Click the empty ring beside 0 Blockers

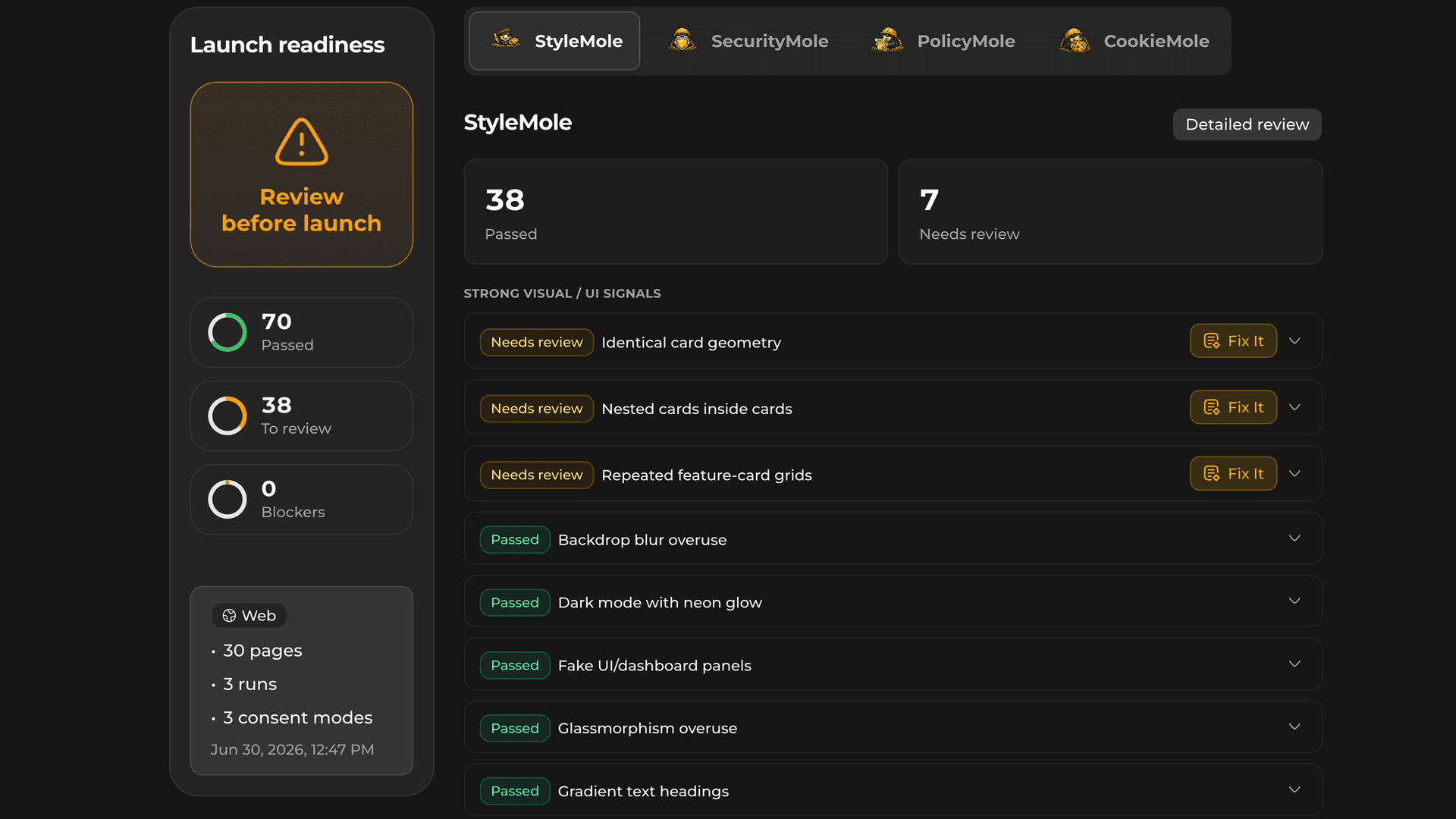click(227, 499)
